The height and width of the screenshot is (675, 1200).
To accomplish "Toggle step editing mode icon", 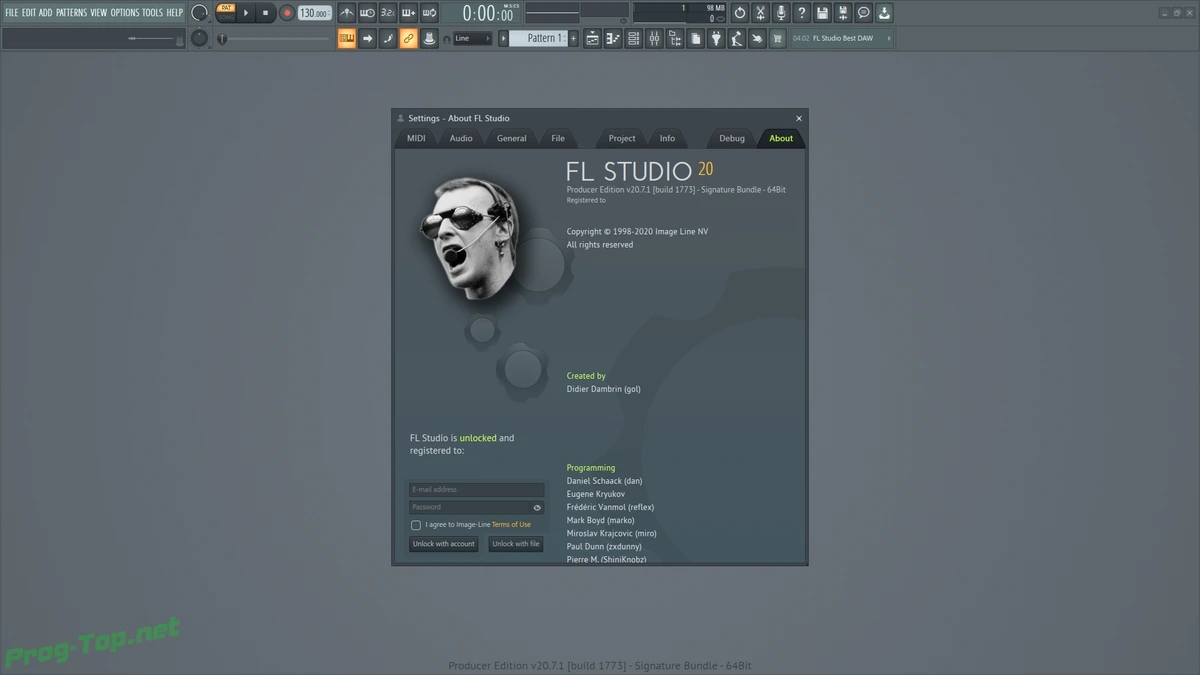I will (388, 38).
